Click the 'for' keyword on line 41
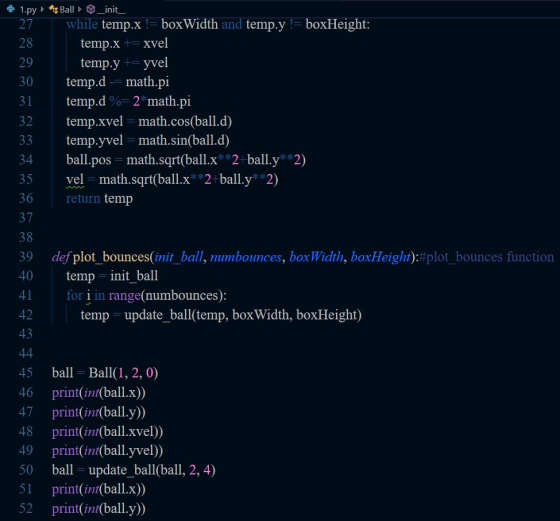Screen dimensions: 560x521 click(x=74, y=296)
